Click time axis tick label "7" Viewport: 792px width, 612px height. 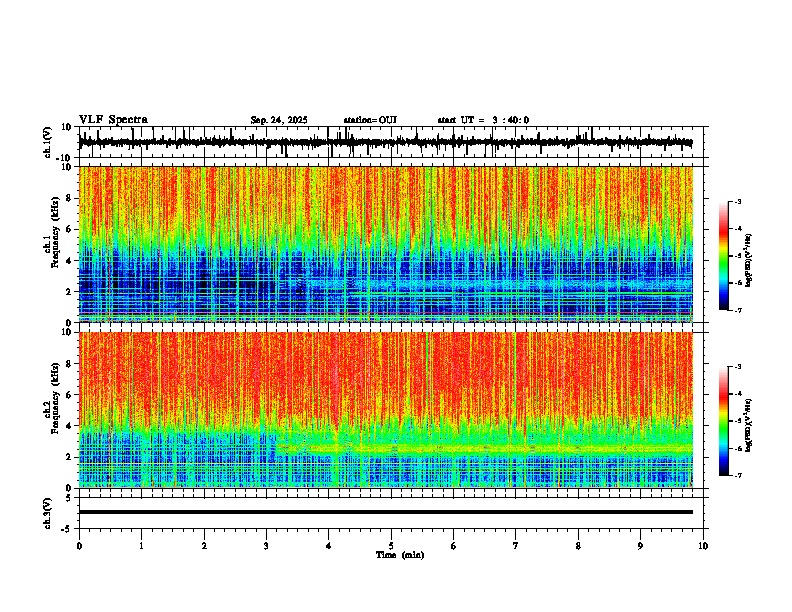516,546
